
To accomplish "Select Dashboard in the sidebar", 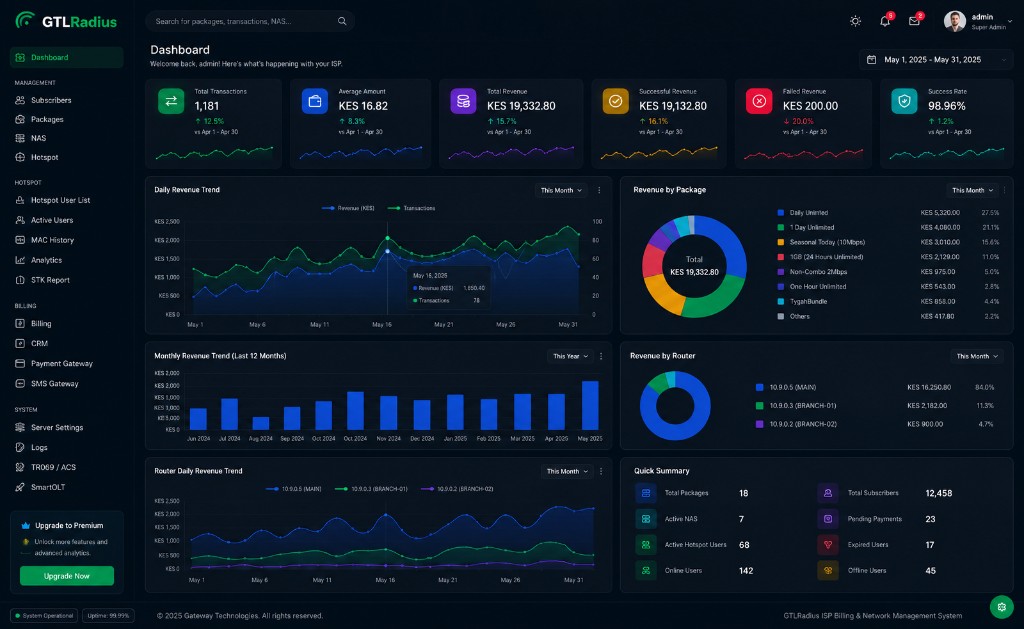I will tap(67, 57).
